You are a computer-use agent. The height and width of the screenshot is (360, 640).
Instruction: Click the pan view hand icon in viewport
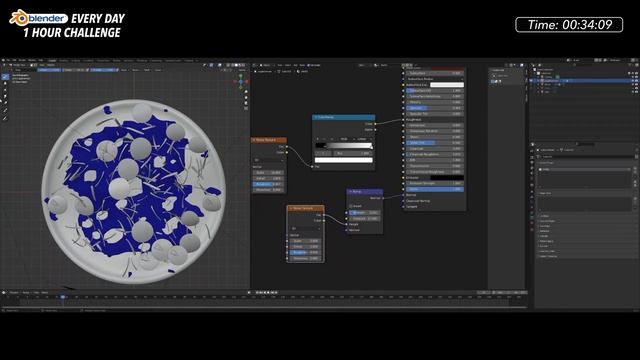click(x=246, y=98)
